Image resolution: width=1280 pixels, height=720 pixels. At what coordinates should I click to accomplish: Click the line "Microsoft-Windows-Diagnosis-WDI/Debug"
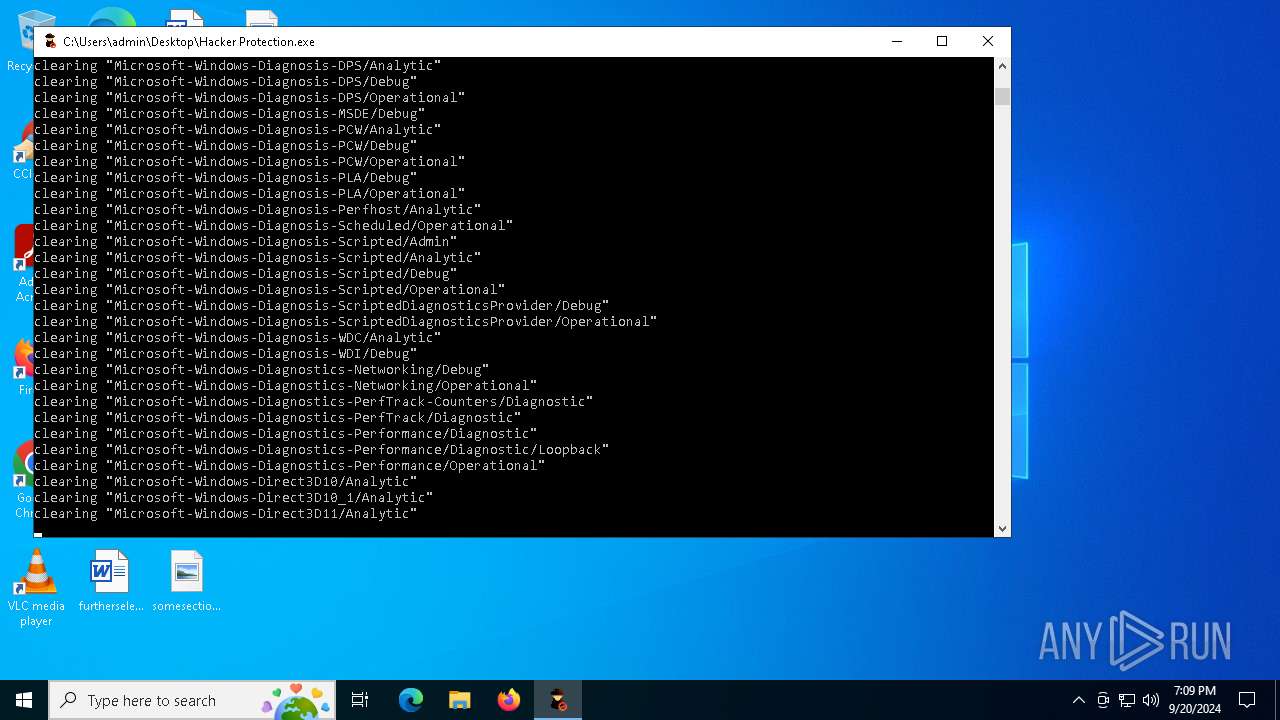pyautogui.click(x=226, y=354)
